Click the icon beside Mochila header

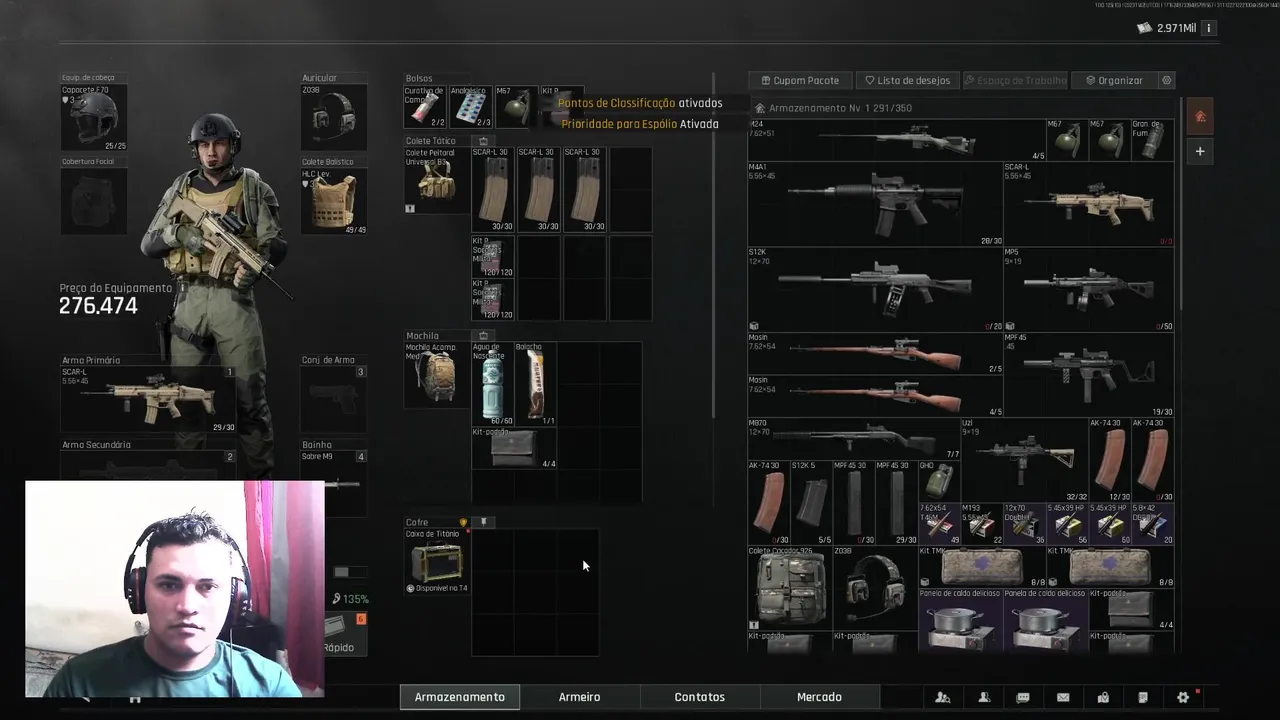[x=483, y=336]
